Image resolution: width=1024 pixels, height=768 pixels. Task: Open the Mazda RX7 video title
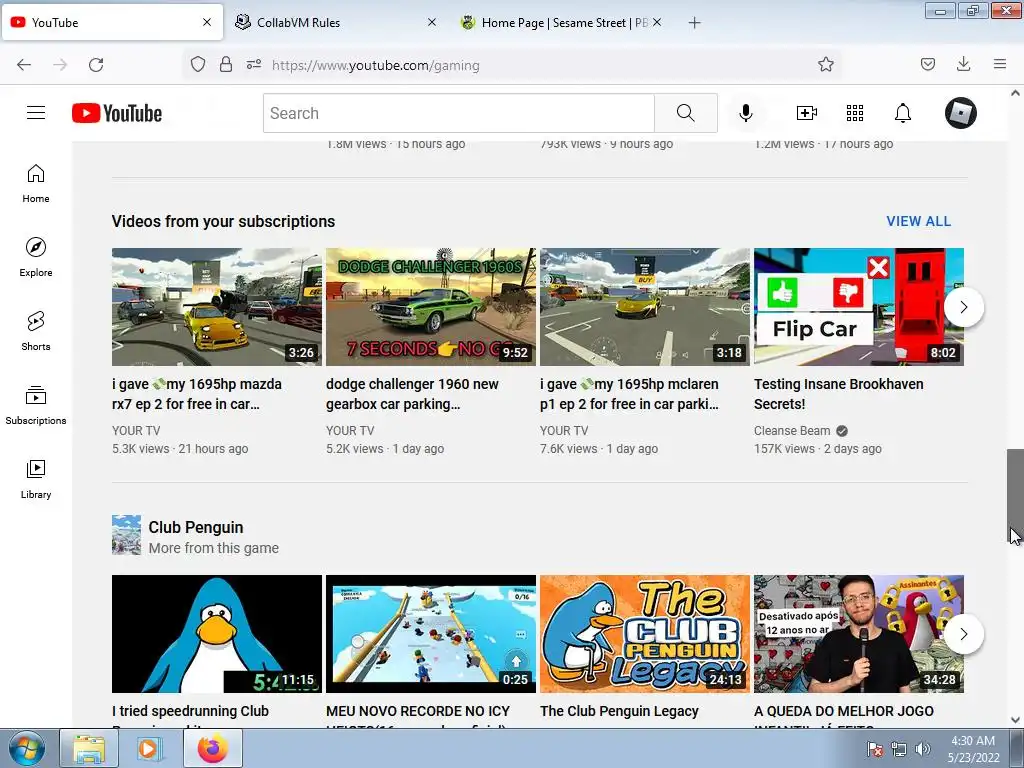pos(197,394)
